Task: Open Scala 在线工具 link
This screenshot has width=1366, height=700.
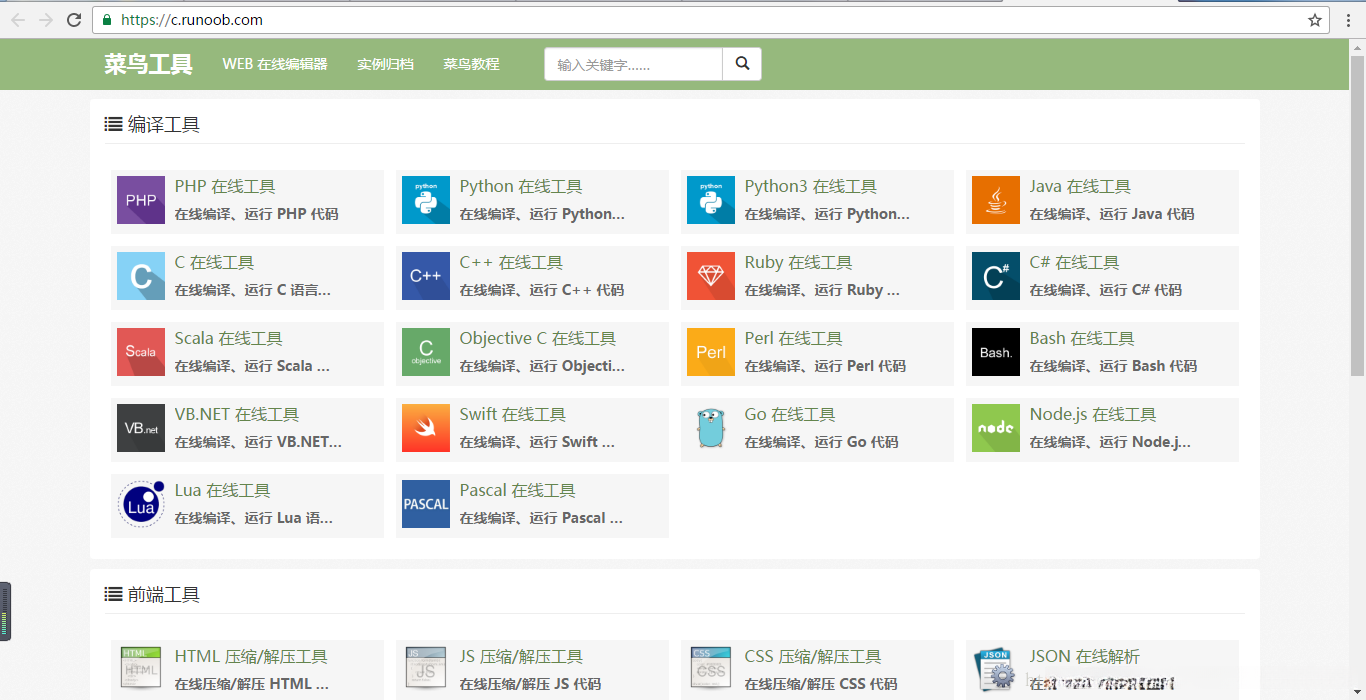Action: click(x=228, y=338)
